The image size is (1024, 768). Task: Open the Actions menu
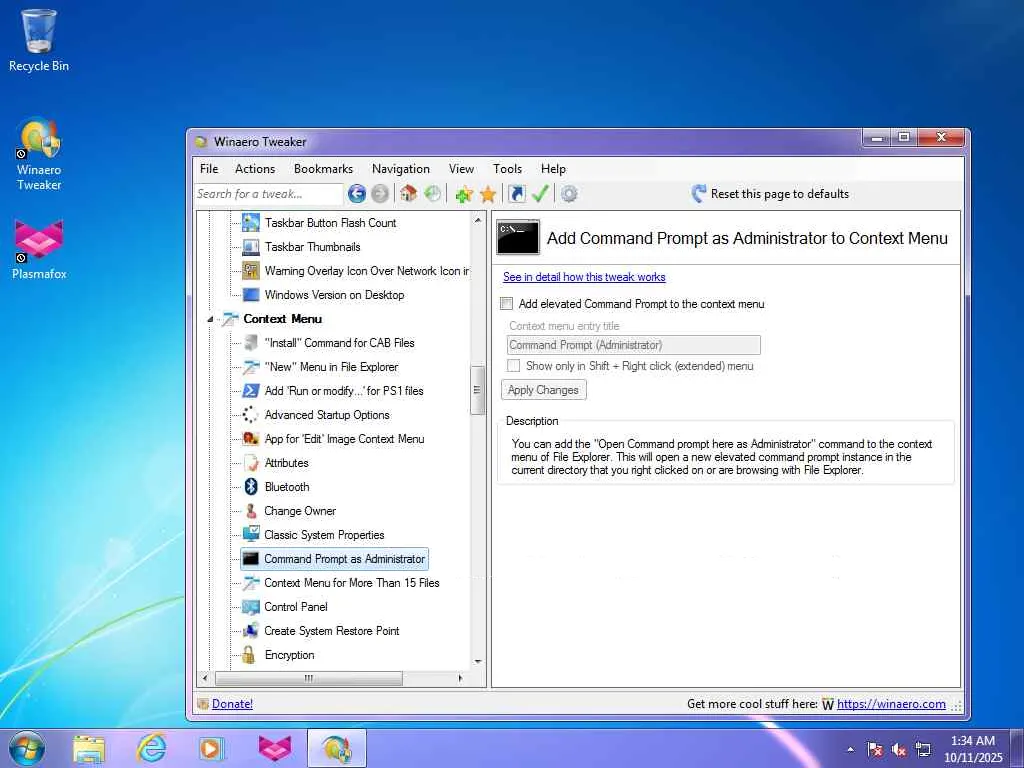[x=255, y=168]
